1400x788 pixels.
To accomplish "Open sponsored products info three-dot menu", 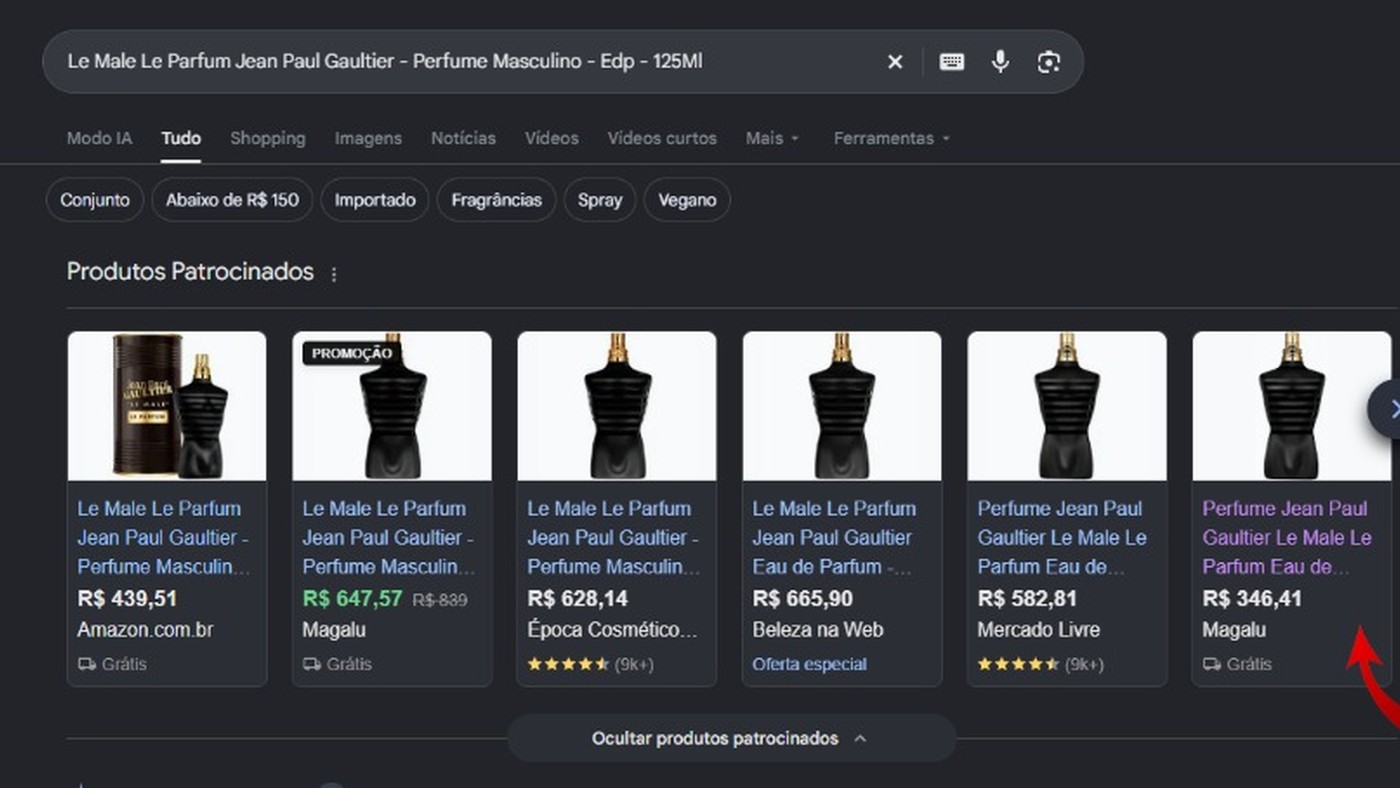I will (x=334, y=274).
